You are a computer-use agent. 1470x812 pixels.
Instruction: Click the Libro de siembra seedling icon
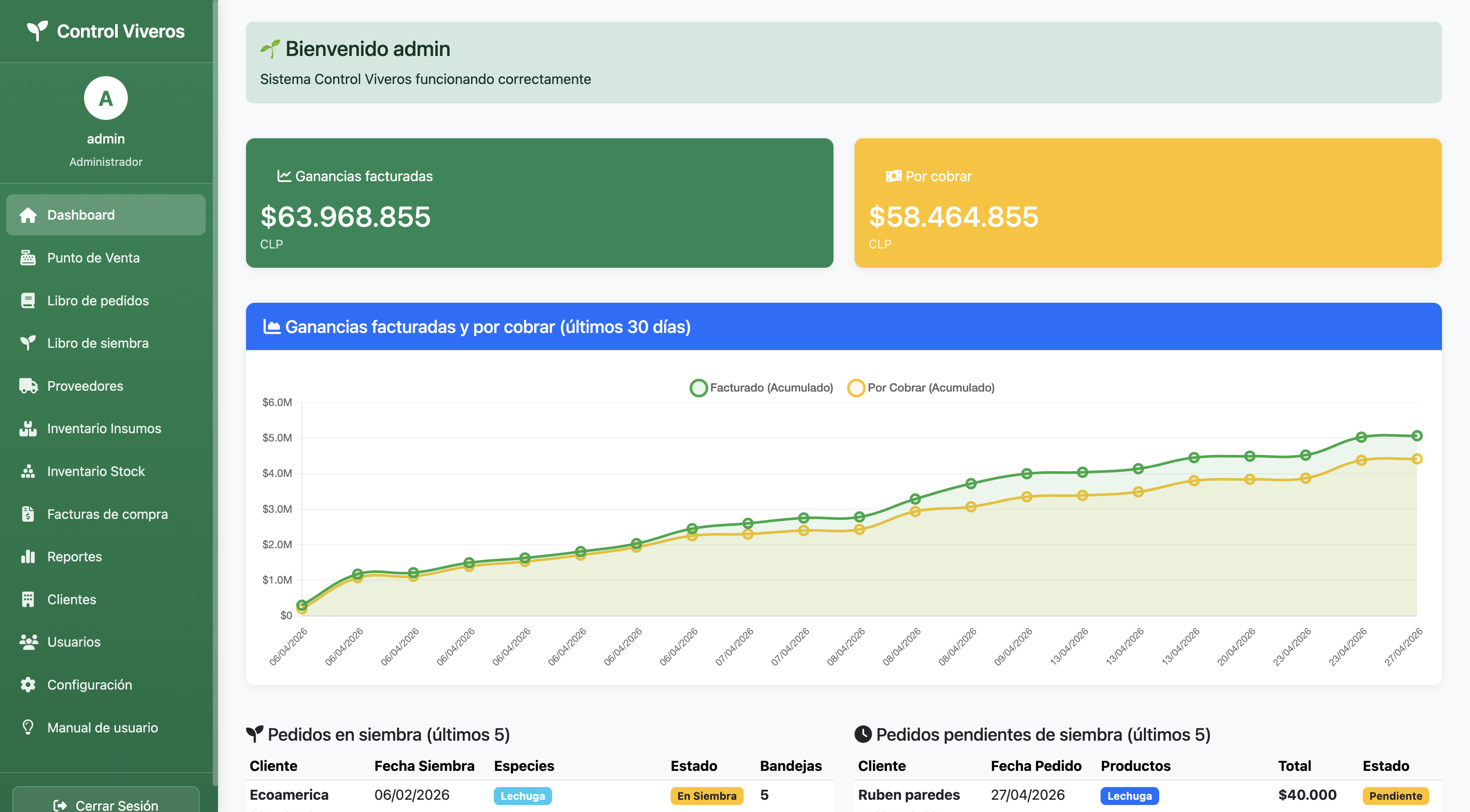(x=28, y=343)
